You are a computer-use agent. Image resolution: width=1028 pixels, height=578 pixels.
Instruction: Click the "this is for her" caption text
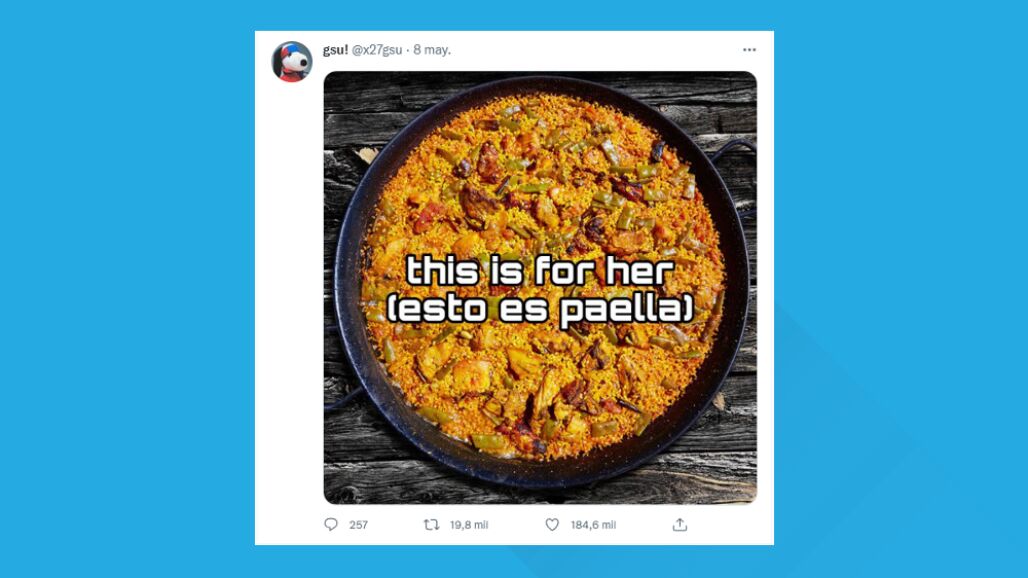coord(540,270)
